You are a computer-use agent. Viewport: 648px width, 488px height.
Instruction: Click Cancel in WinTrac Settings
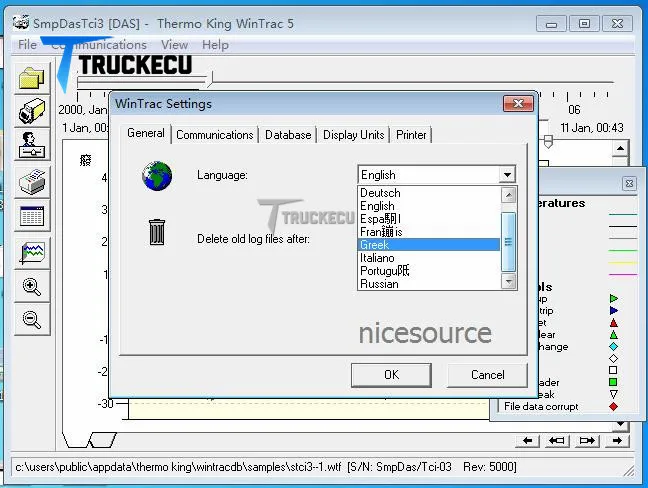point(487,375)
